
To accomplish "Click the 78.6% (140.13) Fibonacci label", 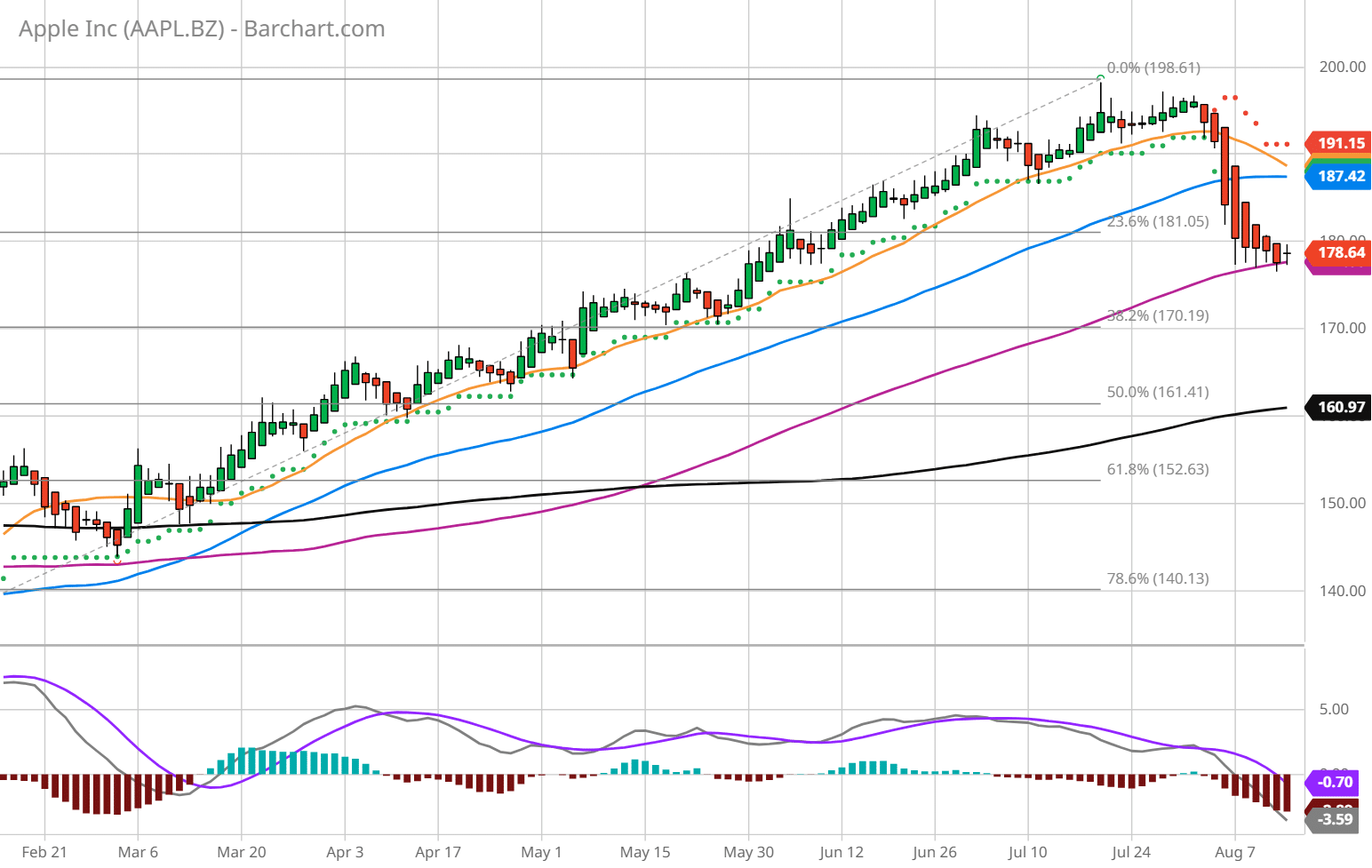I will coord(1158,578).
